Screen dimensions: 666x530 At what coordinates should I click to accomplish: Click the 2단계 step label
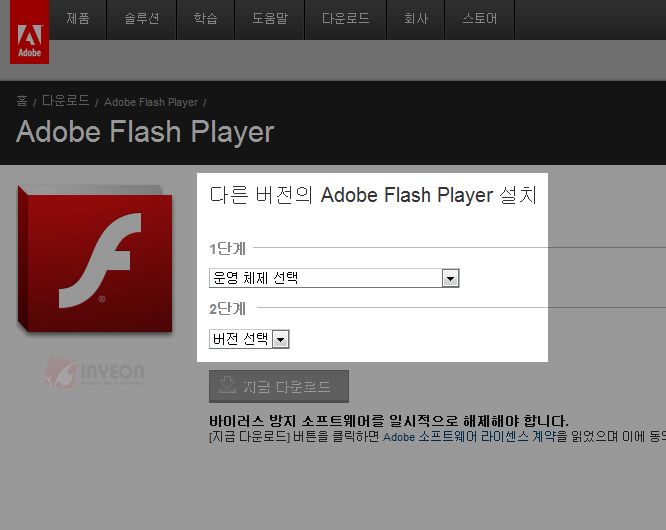(227, 309)
